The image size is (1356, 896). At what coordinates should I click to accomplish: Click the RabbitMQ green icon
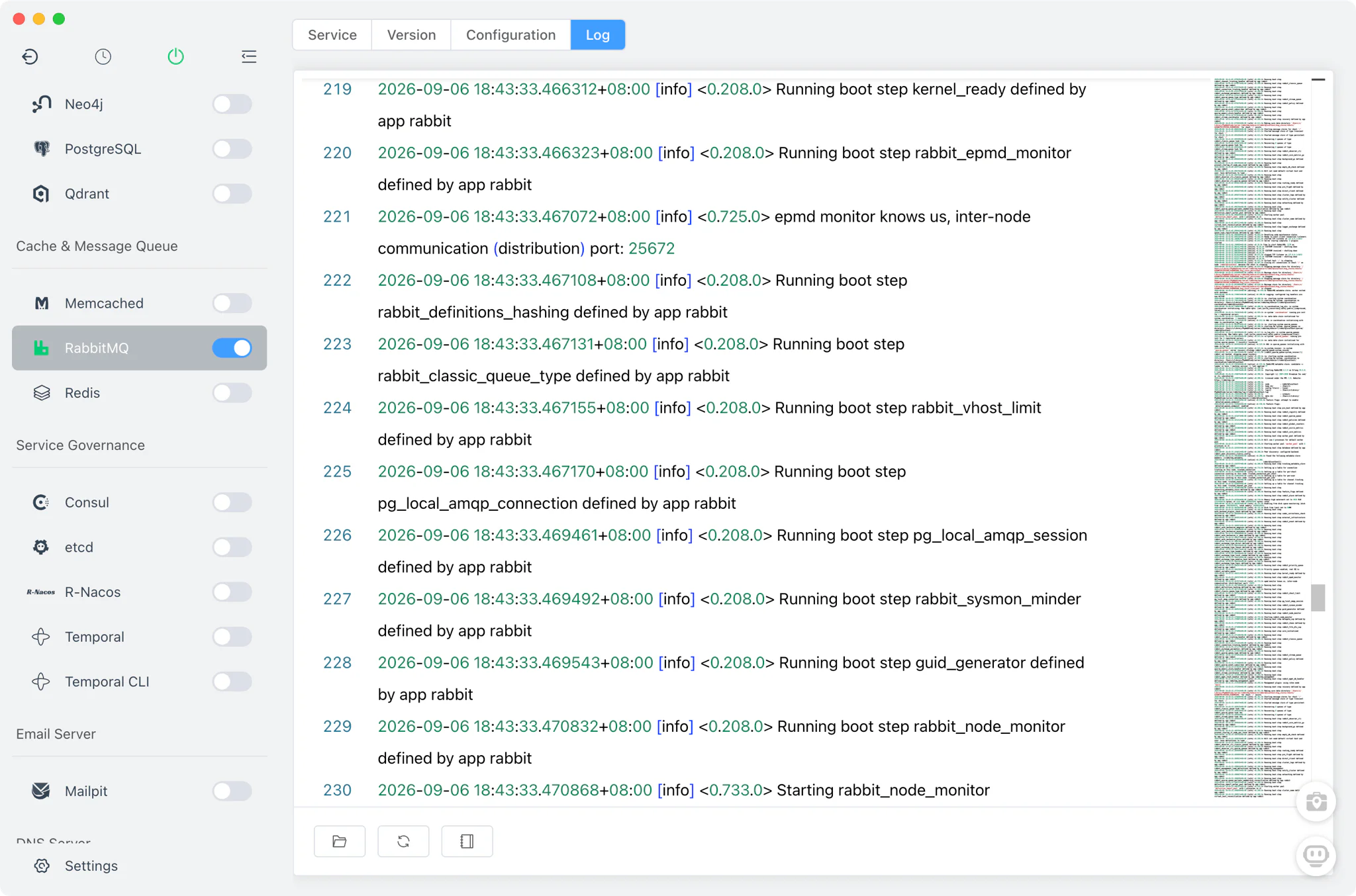(x=42, y=348)
